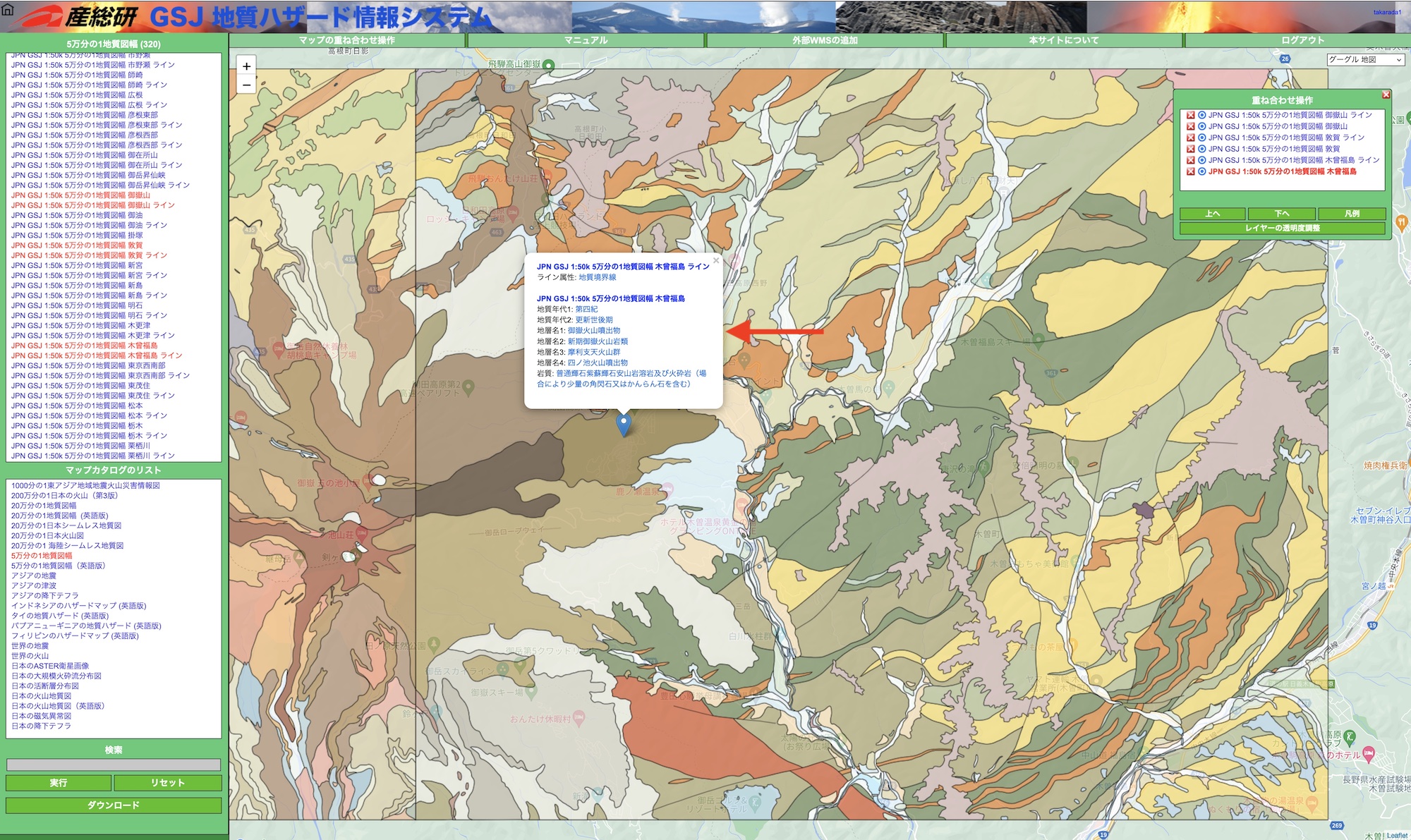Viewport: 1411px width, 840px height.
Task: Select layer 東京西南部 (non-line) in list
Action: (88, 365)
